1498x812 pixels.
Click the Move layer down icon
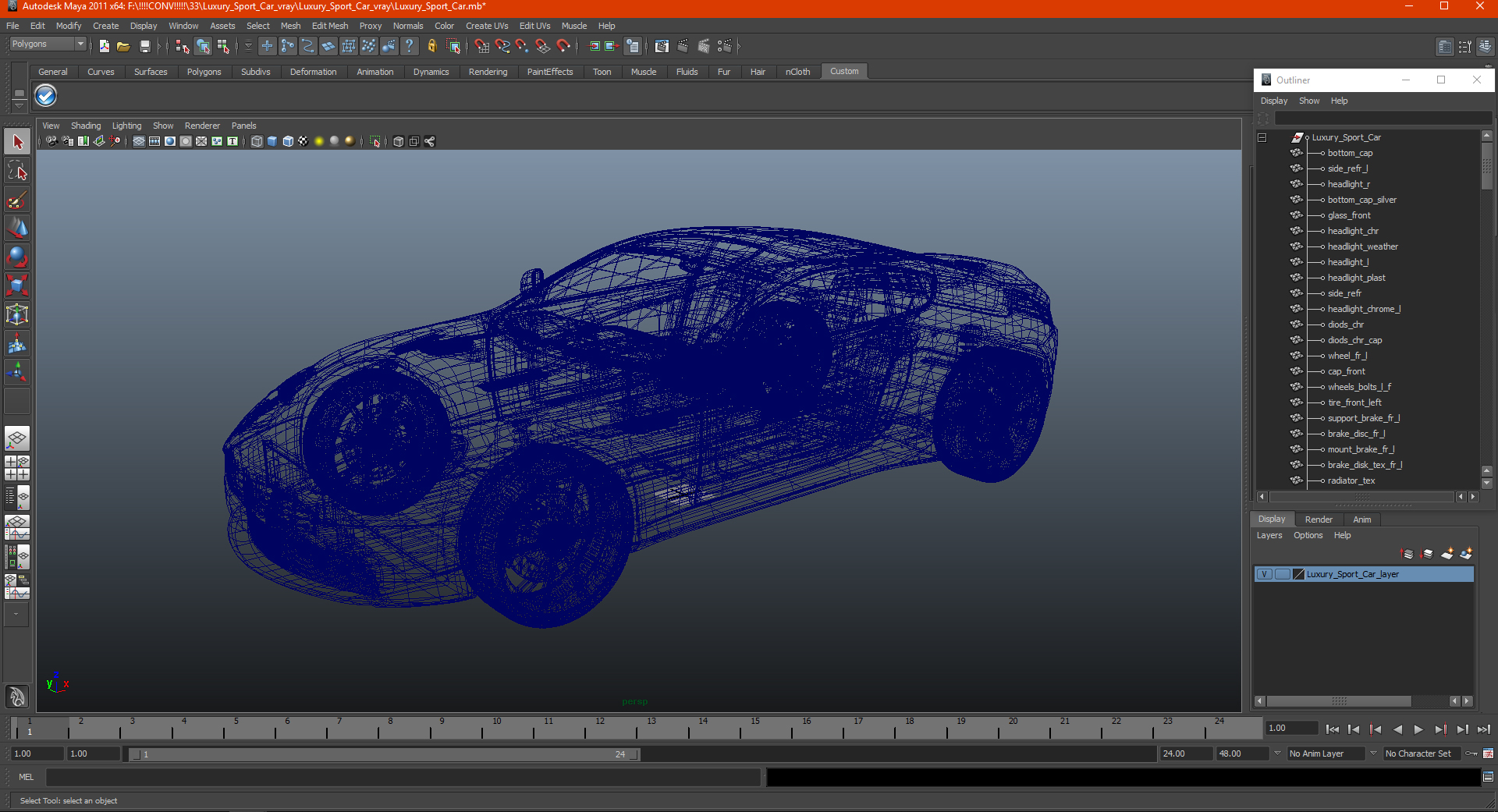tap(1427, 554)
